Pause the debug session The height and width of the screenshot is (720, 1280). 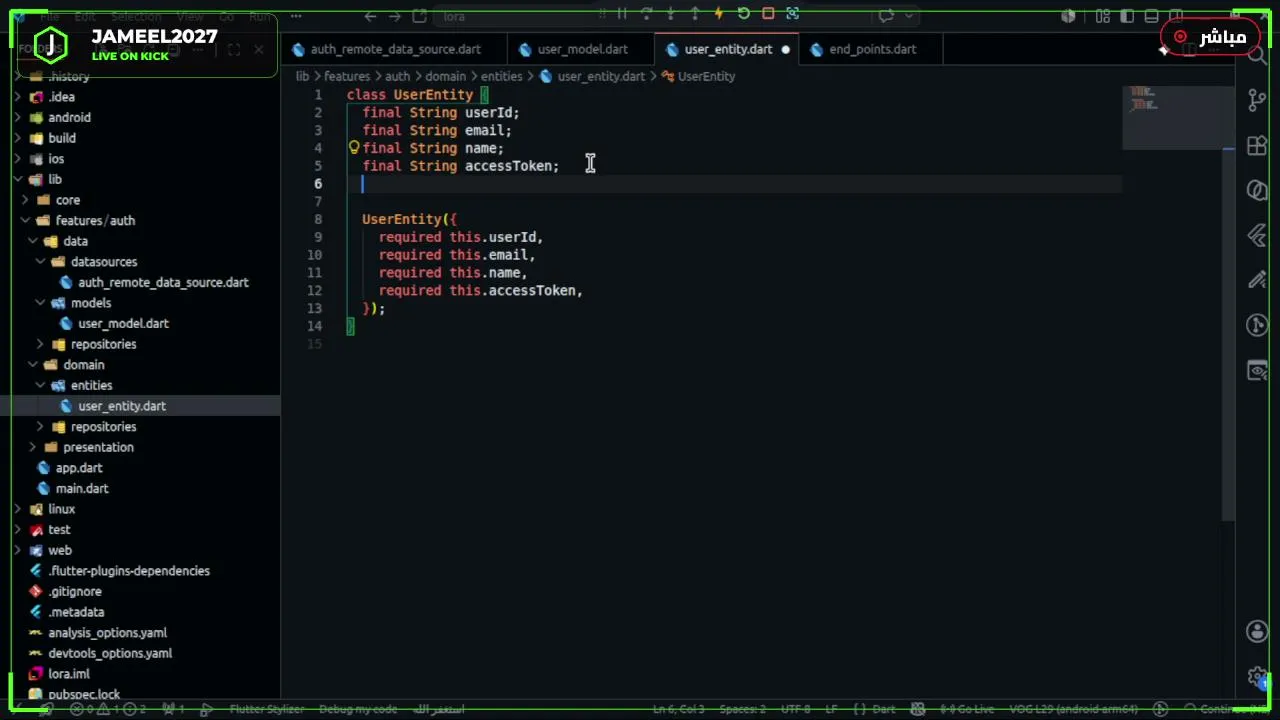(x=622, y=14)
